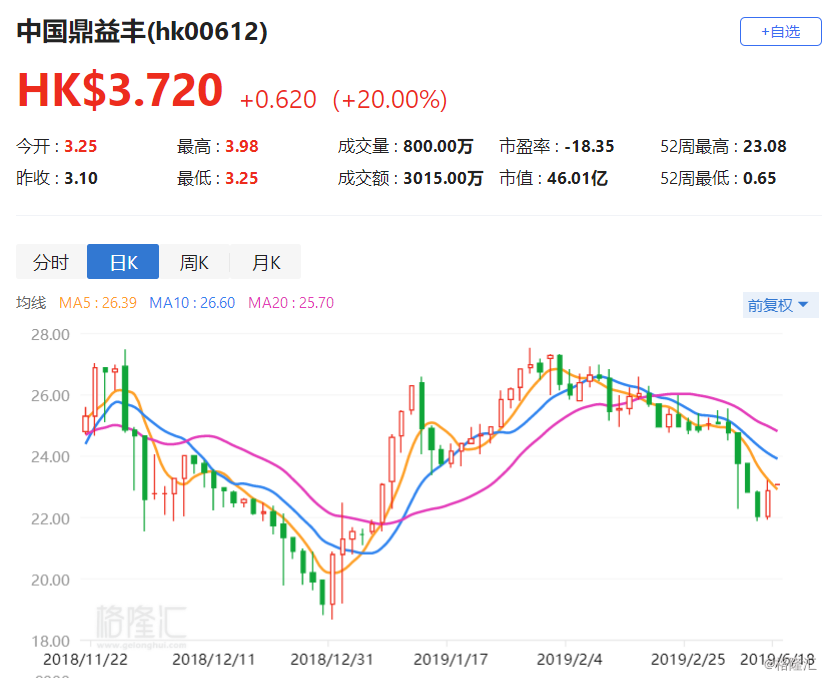Click the 24.00 price axis label
The width and height of the screenshot is (824, 678).
(x=50, y=457)
